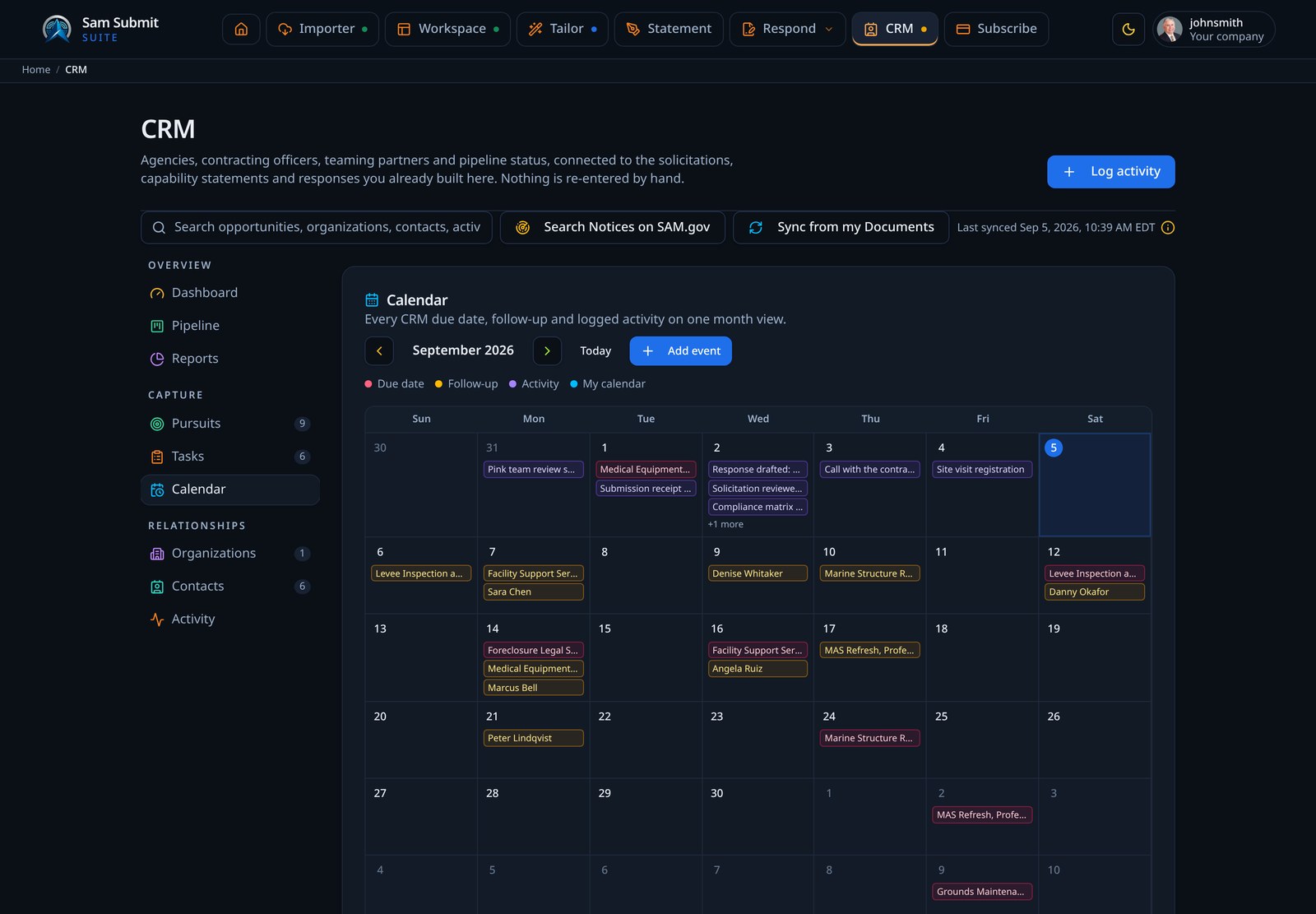1316x914 pixels.
Task: Click the last synced info icon
Action: [1168, 228]
